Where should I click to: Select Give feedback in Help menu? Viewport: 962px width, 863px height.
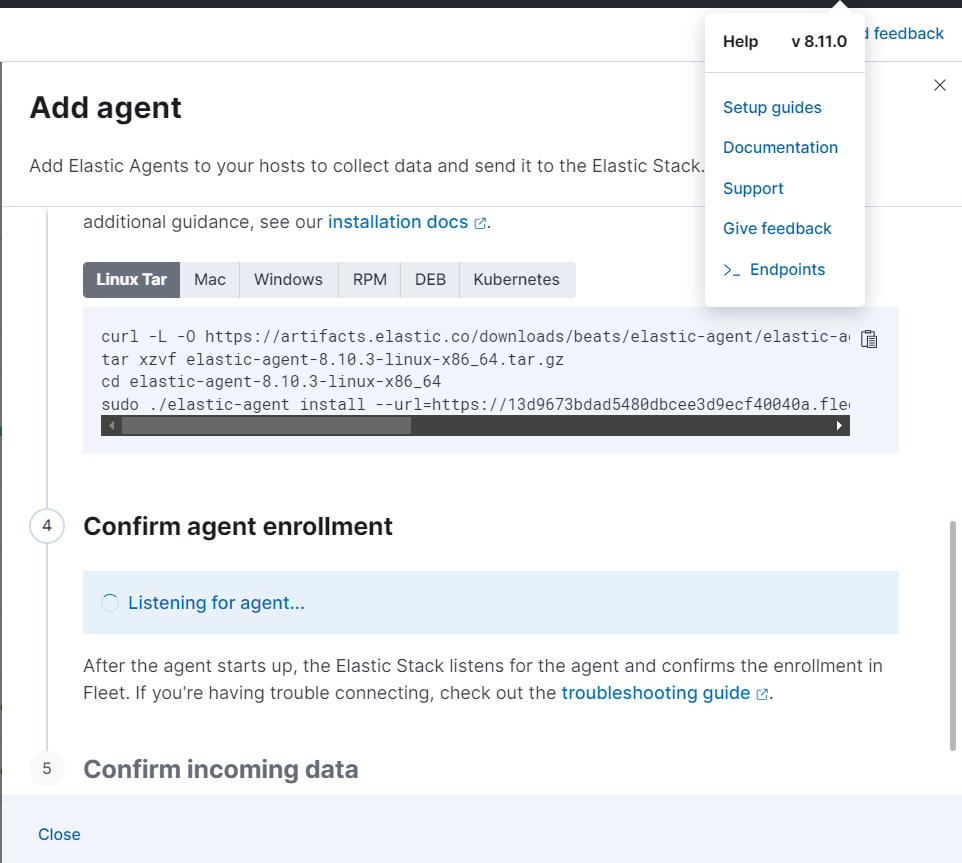pos(777,228)
